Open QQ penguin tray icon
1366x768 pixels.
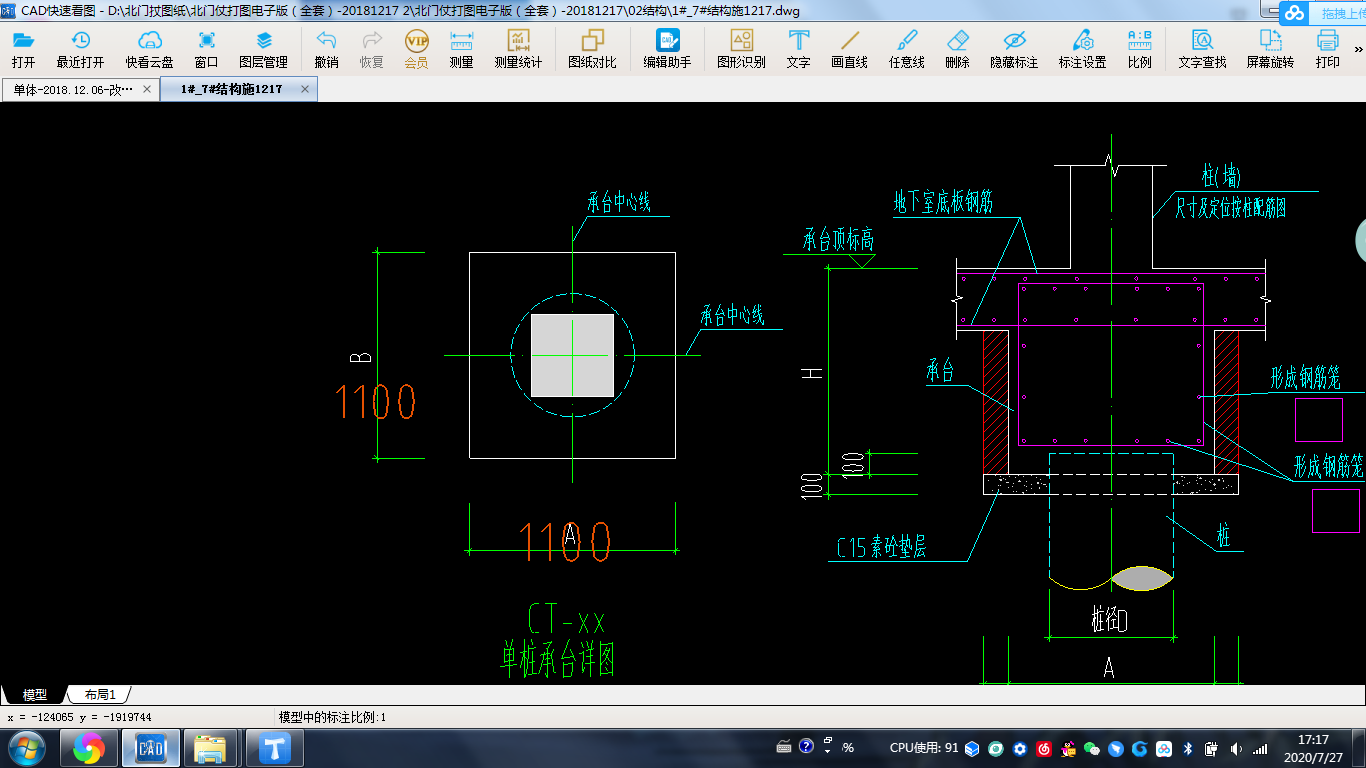[x=1068, y=748]
